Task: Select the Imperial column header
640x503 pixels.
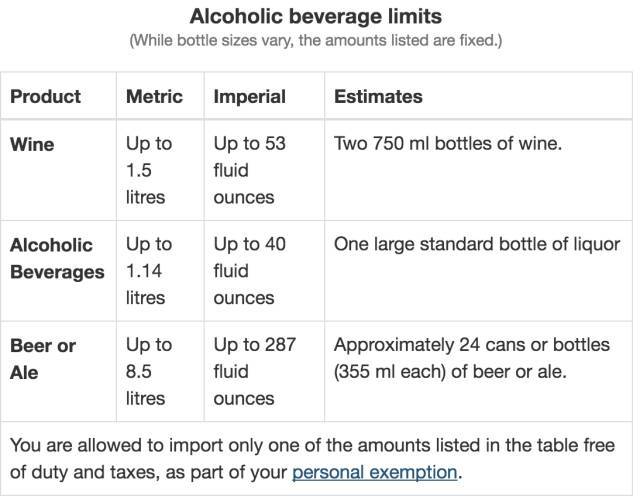Action: pos(249,97)
